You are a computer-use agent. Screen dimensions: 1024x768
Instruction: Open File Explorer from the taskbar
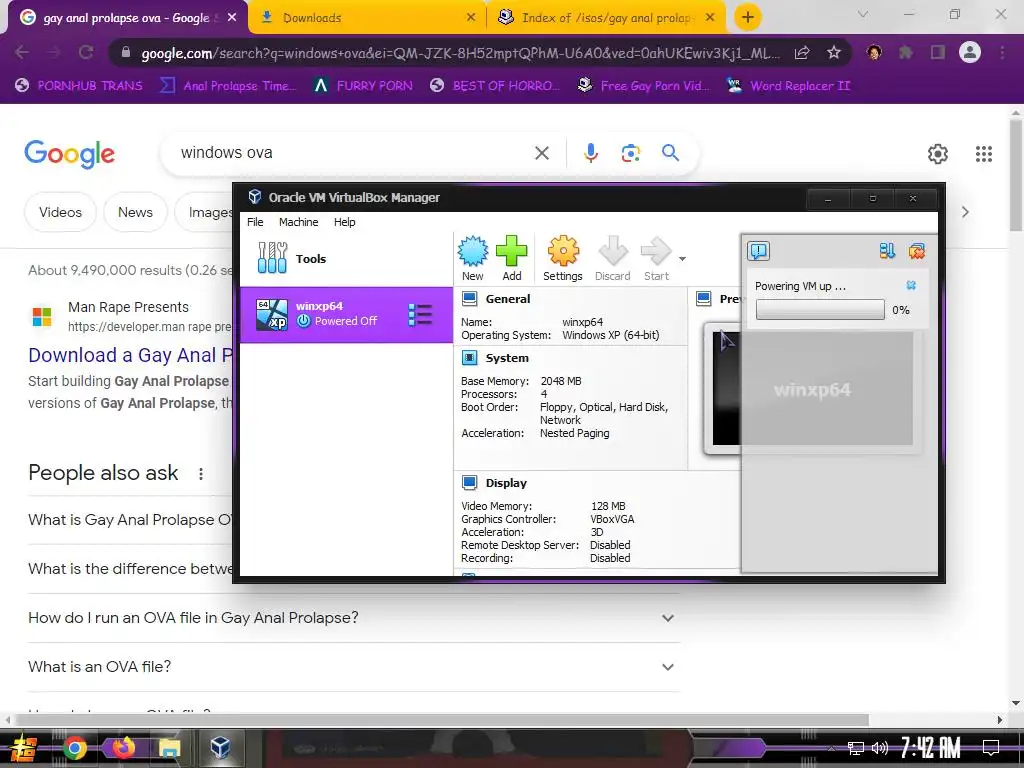coord(169,747)
